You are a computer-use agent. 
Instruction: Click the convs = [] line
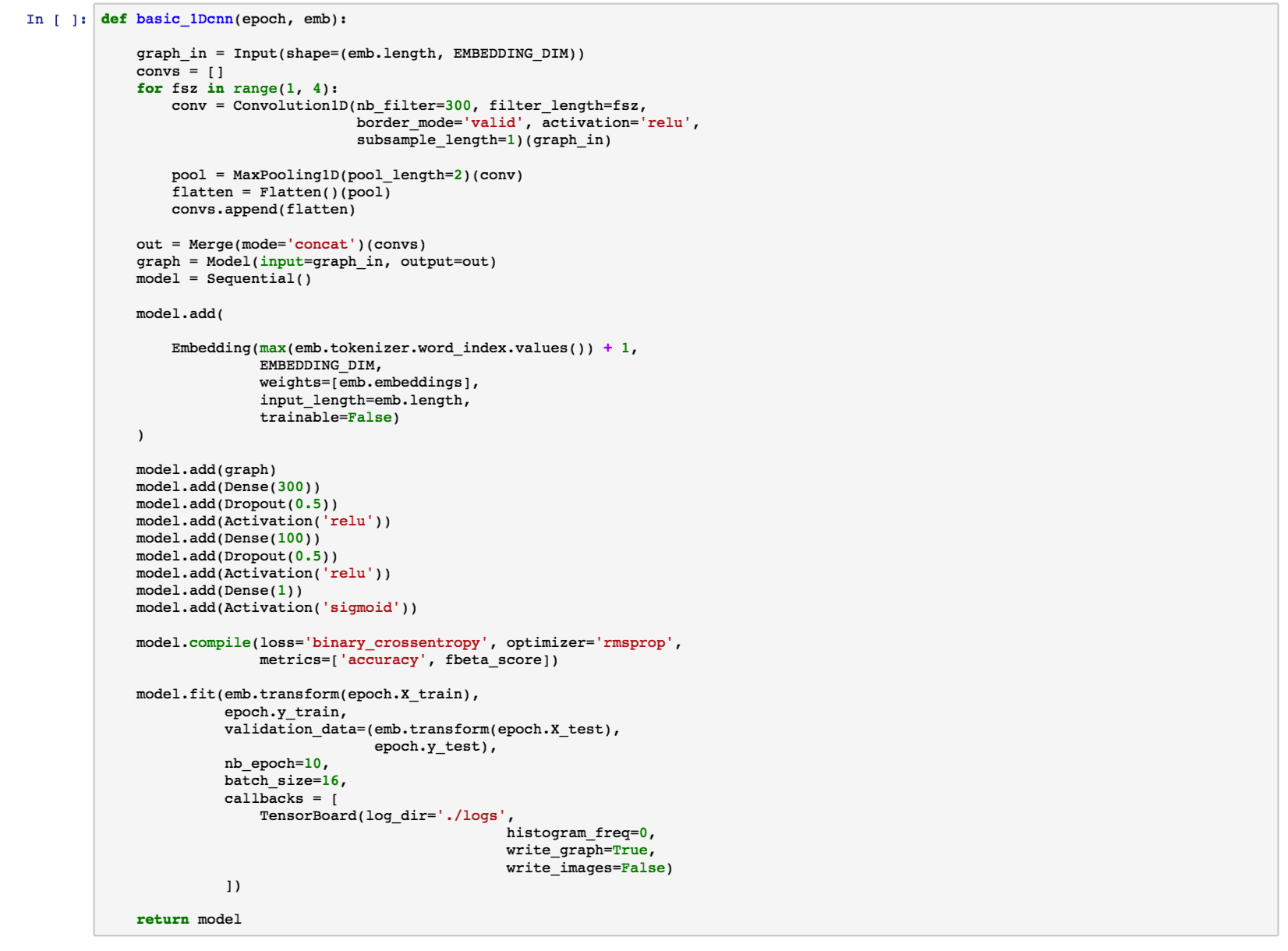(180, 72)
